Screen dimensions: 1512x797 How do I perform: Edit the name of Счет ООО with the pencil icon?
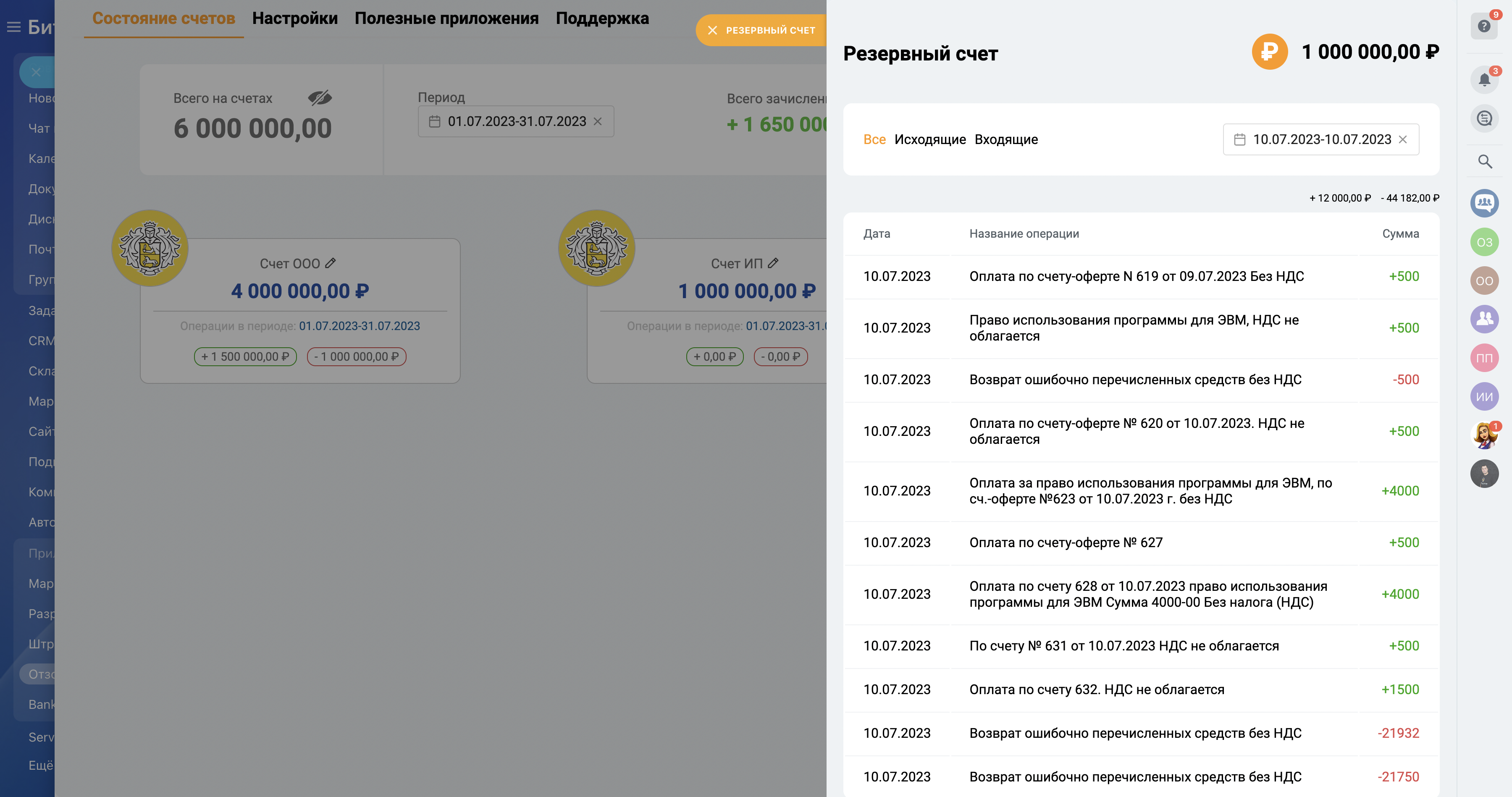point(331,263)
